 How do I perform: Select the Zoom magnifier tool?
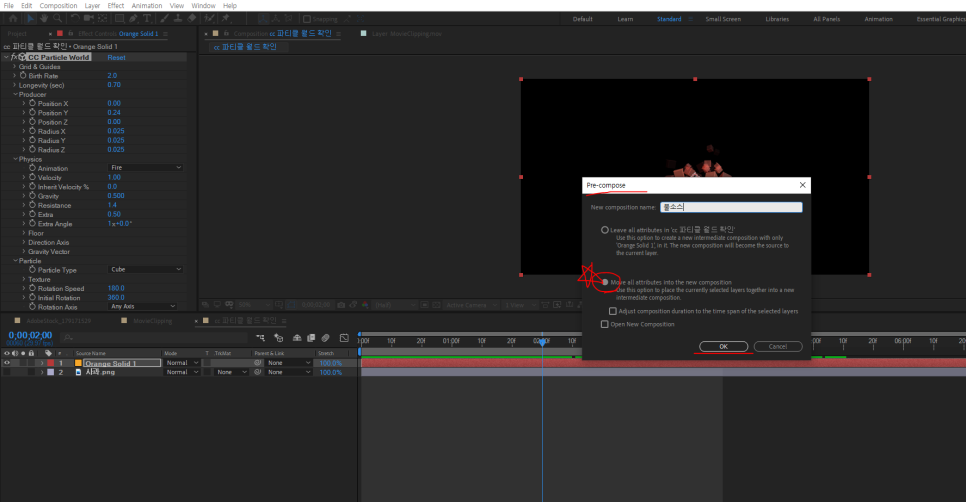[57, 19]
